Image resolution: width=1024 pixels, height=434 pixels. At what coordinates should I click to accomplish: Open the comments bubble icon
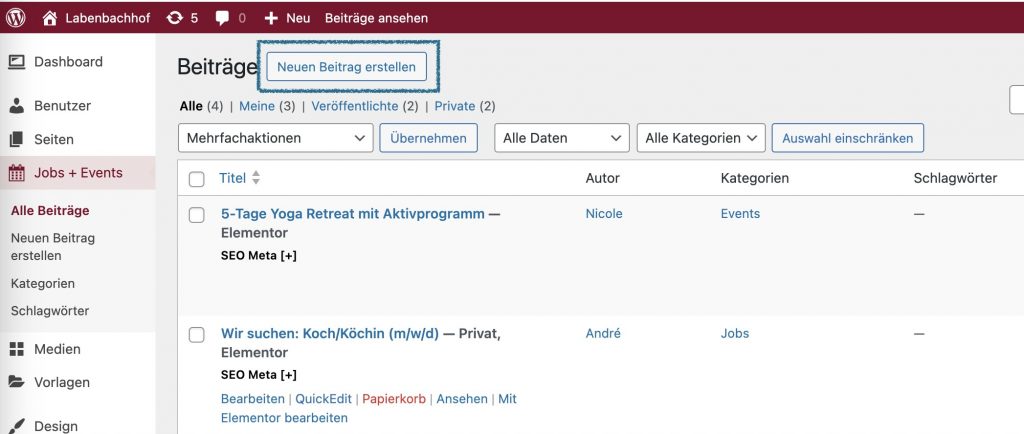[222, 18]
